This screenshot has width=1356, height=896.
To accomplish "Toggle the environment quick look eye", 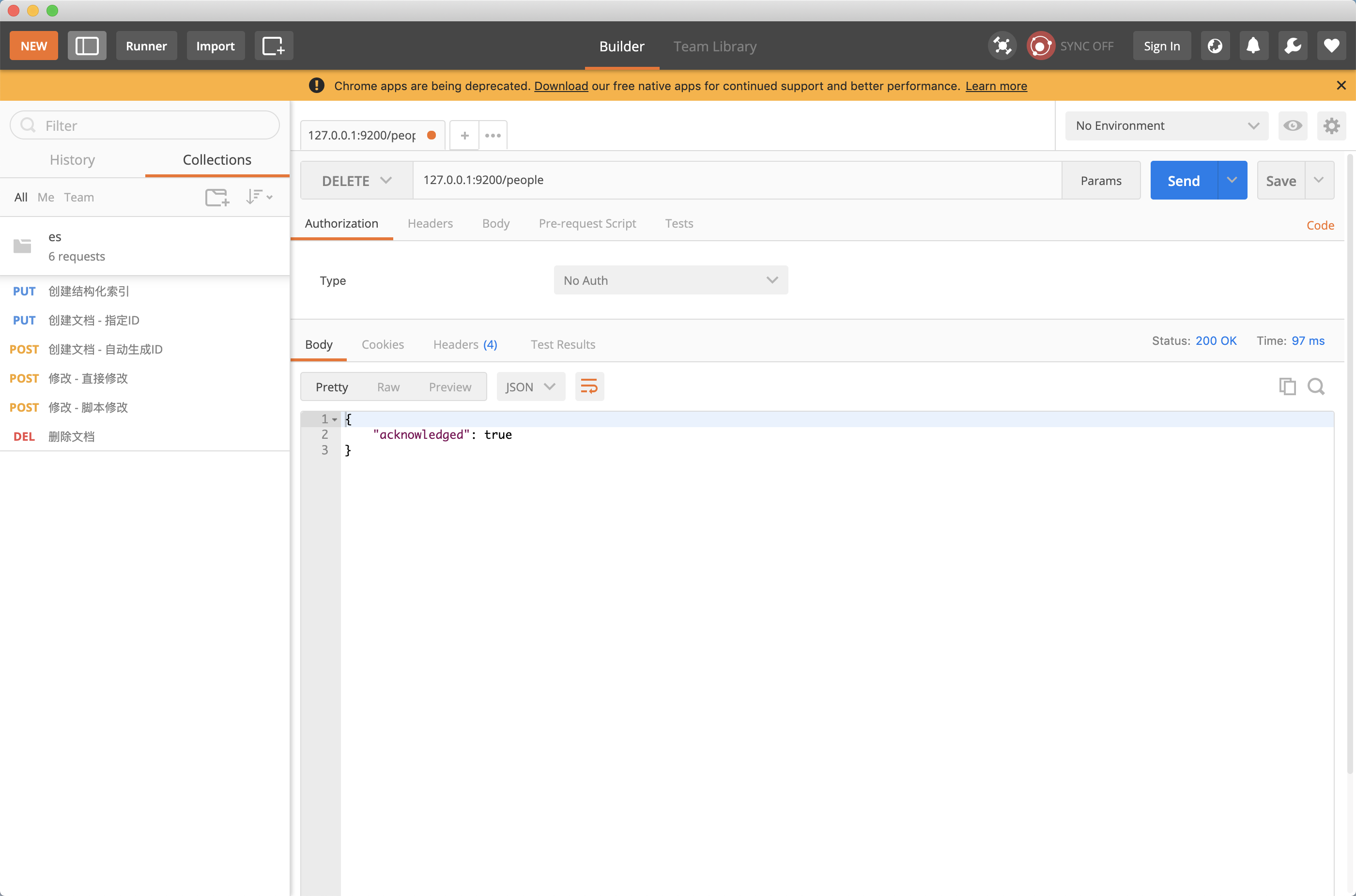I will 1293,126.
